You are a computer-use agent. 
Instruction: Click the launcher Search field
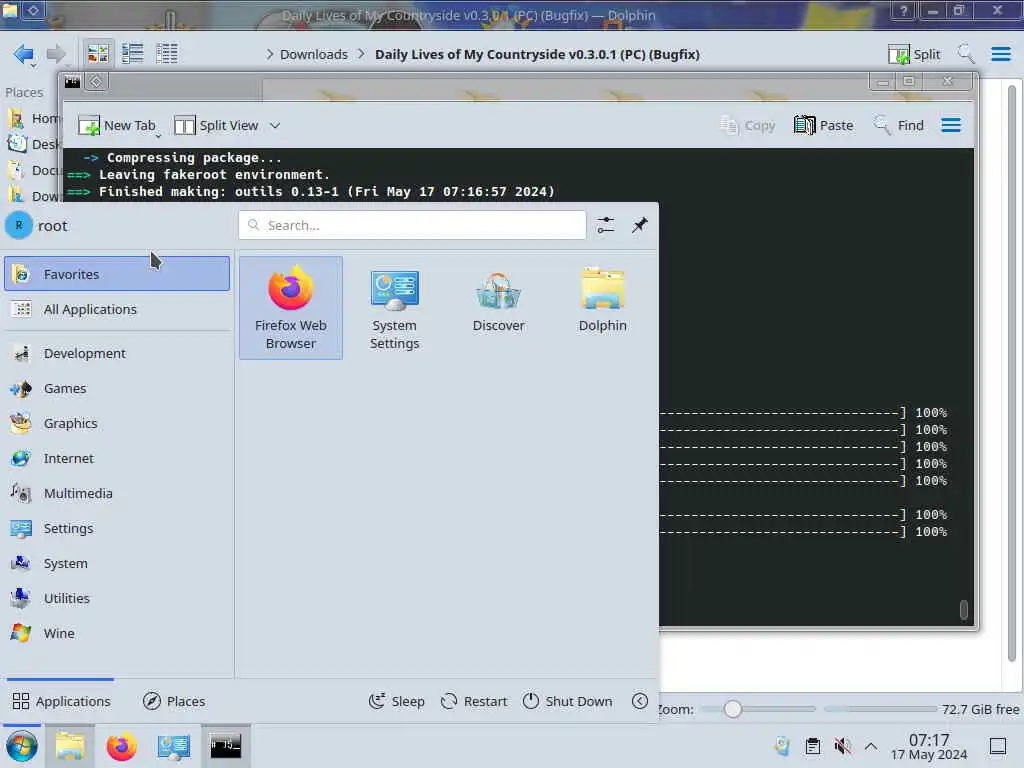click(x=412, y=225)
